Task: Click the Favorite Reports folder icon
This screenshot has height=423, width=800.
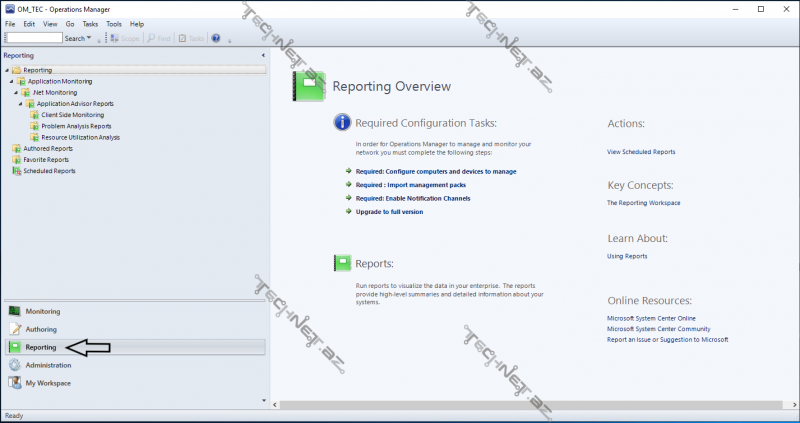Action: [16, 159]
